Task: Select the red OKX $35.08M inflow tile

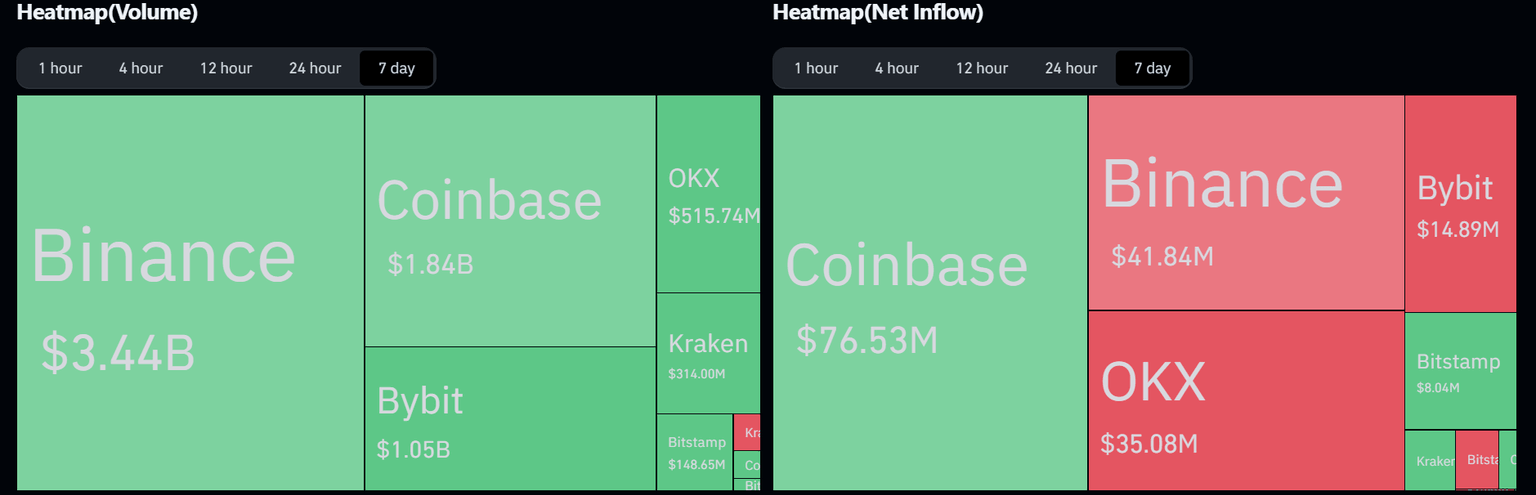Action: tap(1246, 399)
